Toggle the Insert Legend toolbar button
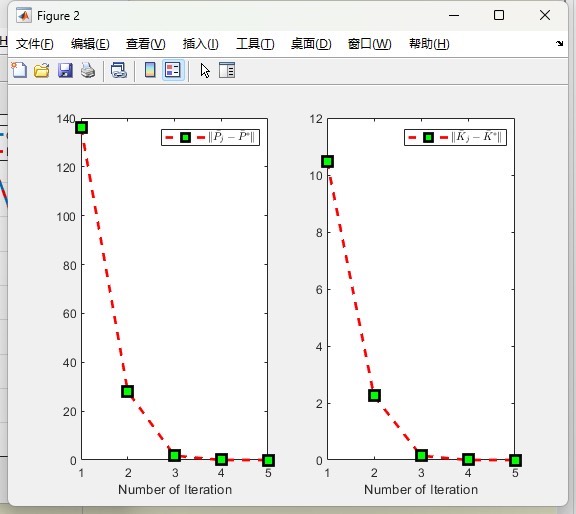Screen dimensions: 576x514 tap(173, 70)
